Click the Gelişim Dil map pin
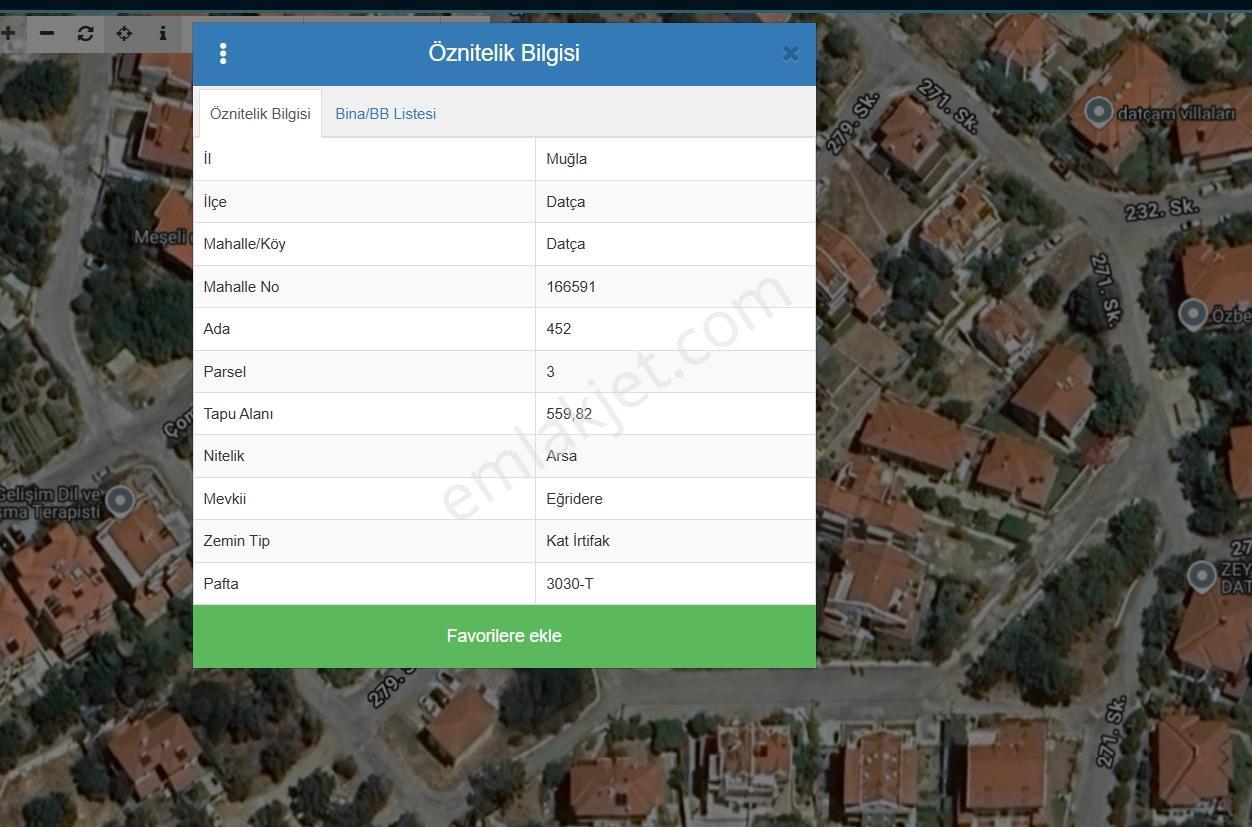This screenshot has height=827, width=1252. pos(120,500)
